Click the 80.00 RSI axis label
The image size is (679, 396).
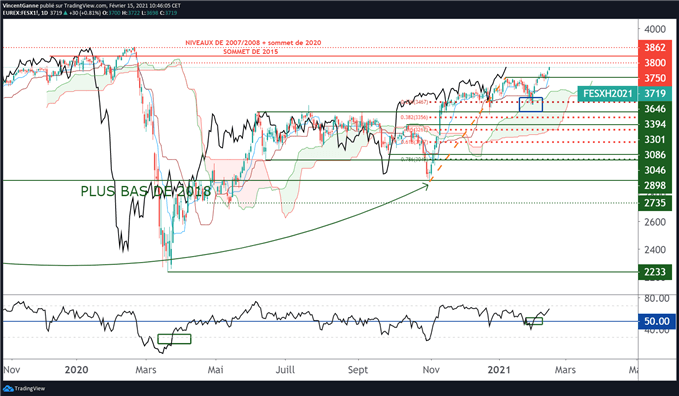(656, 298)
